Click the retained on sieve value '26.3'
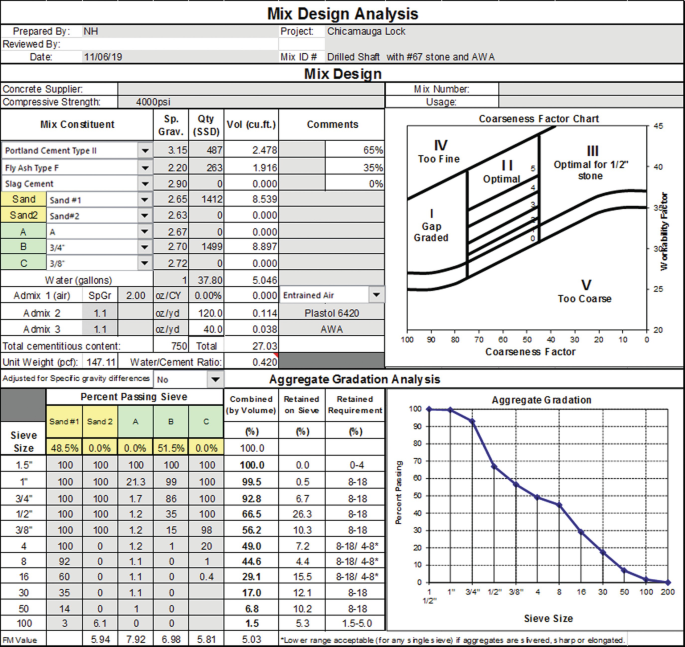This screenshot has height=647, width=685. pos(302,514)
